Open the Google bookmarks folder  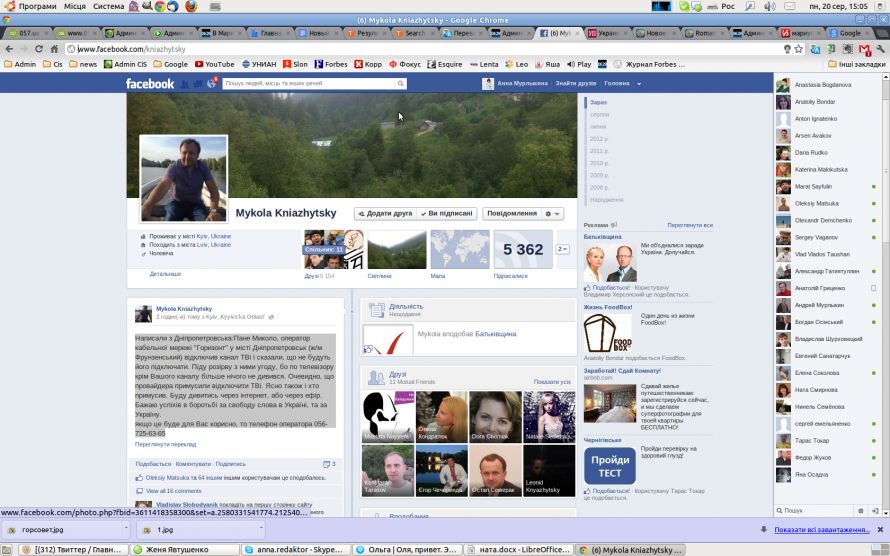170,64
